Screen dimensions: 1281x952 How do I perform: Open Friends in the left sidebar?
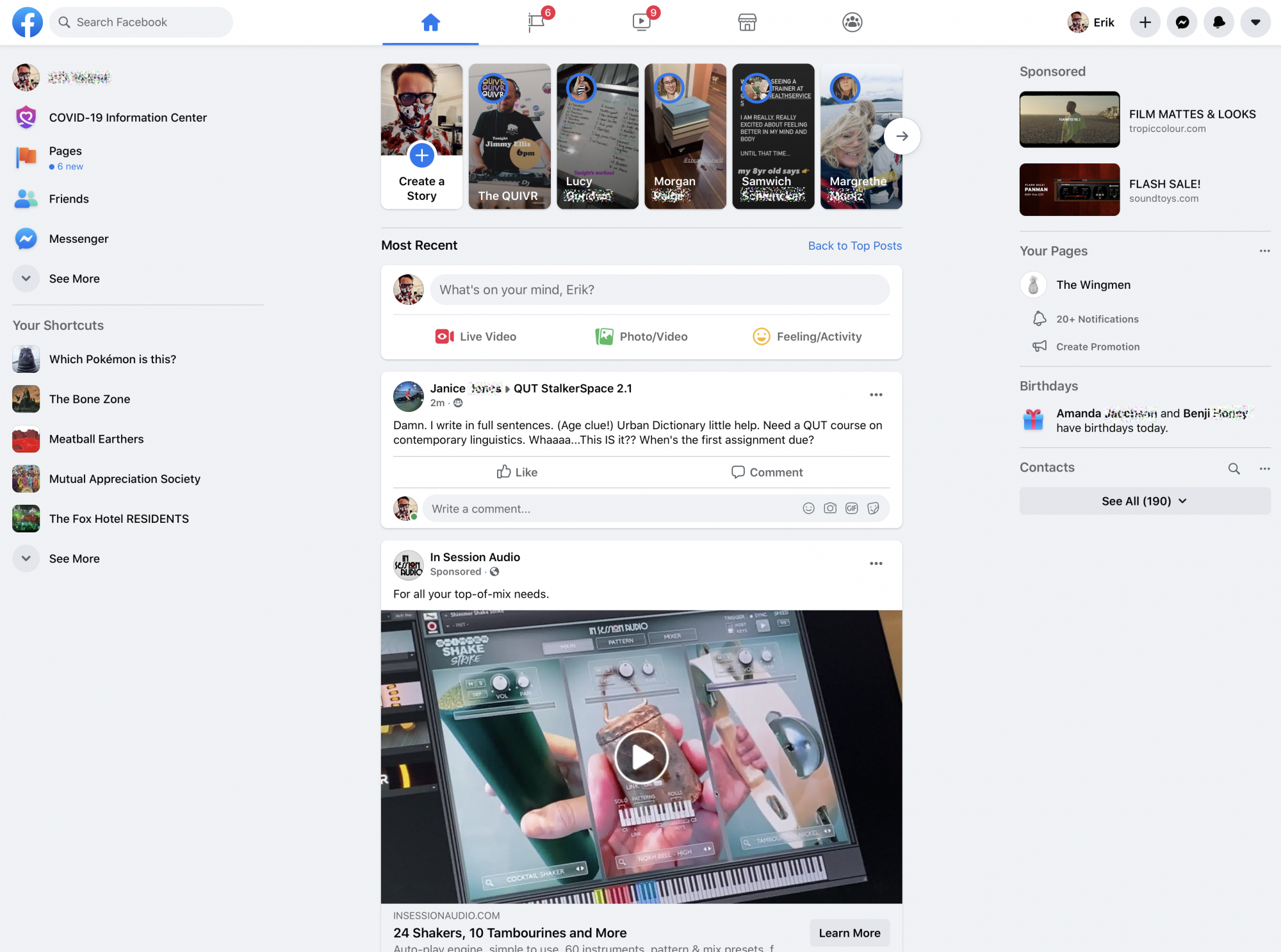tap(138, 199)
